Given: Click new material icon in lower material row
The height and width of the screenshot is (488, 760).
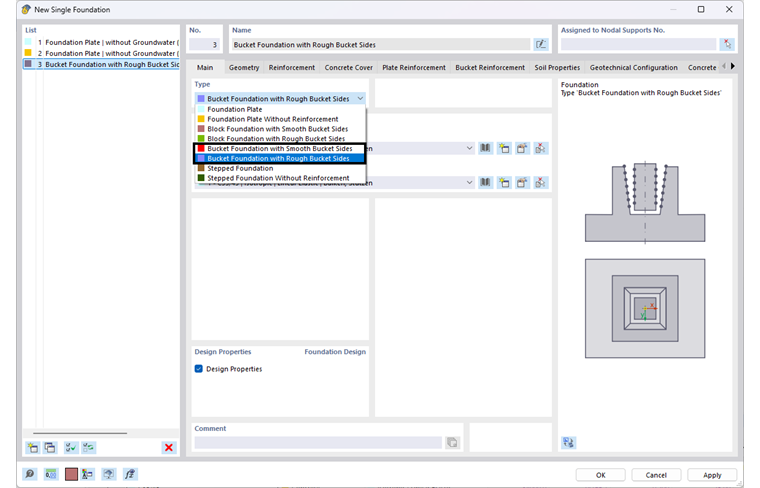Looking at the screenshot, I should (x=504, y=183).
